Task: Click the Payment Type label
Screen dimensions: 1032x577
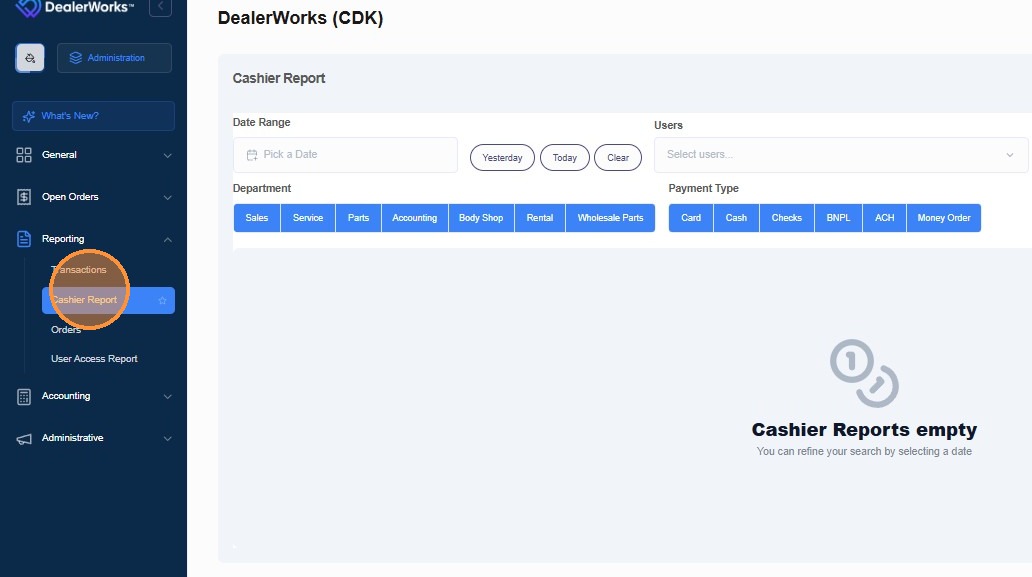Action: tap(704, 188)
